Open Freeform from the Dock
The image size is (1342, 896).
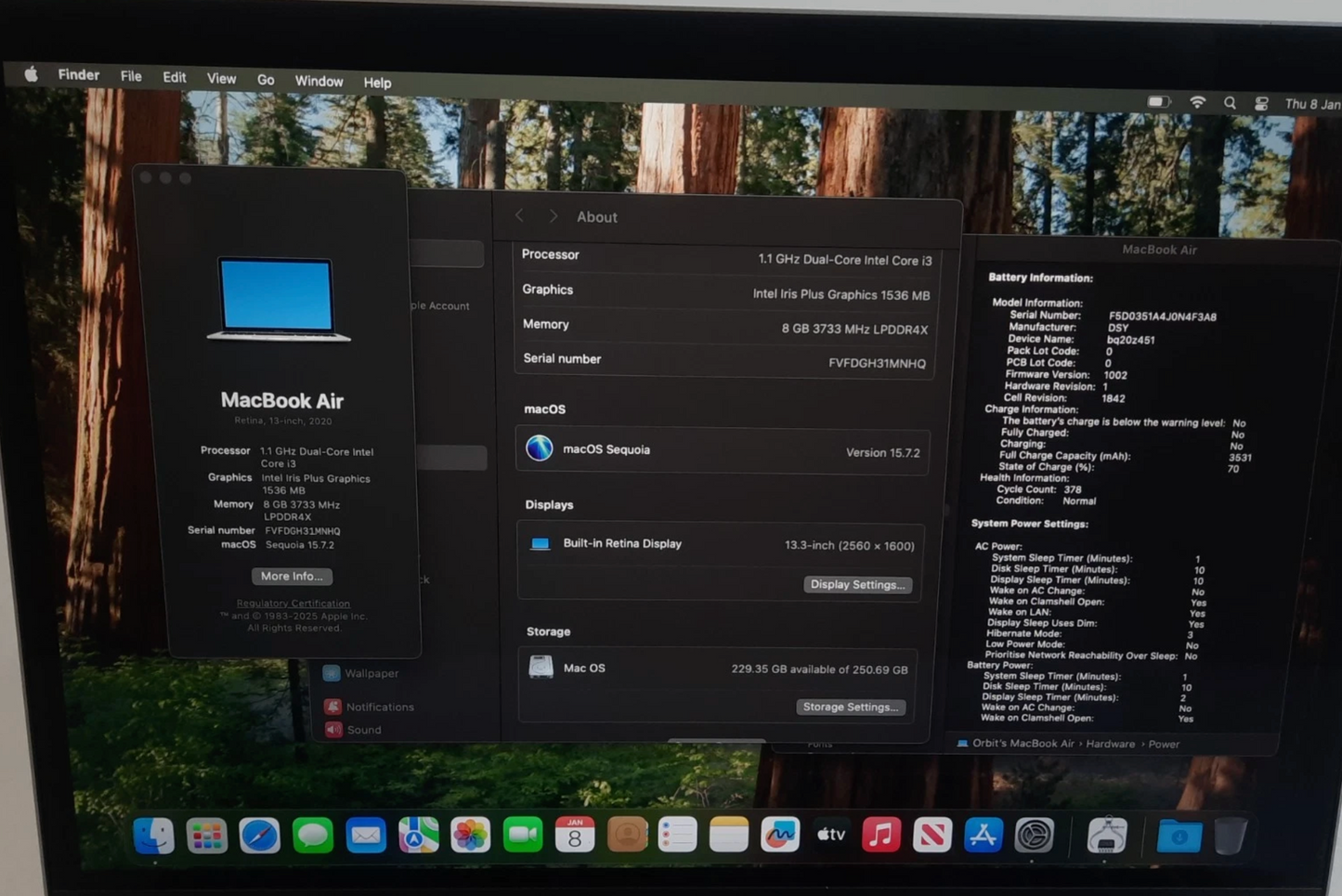click(x=780, y=836)
